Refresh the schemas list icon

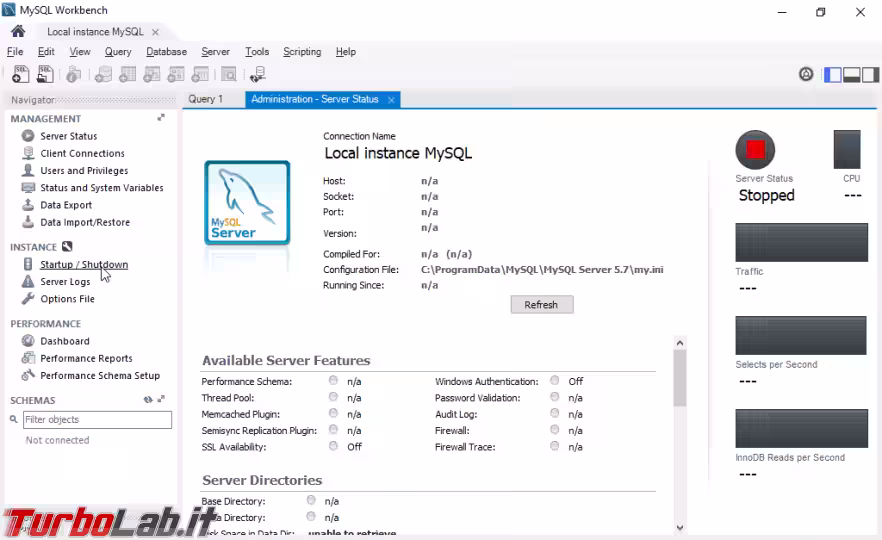coord(148,400)
